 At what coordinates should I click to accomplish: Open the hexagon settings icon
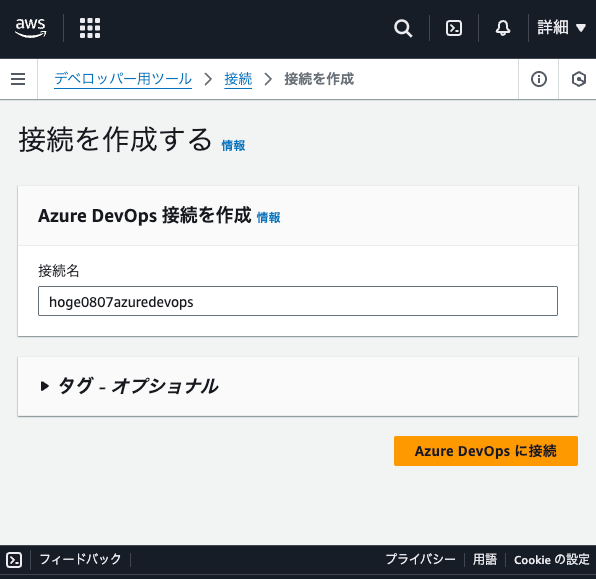579,79
